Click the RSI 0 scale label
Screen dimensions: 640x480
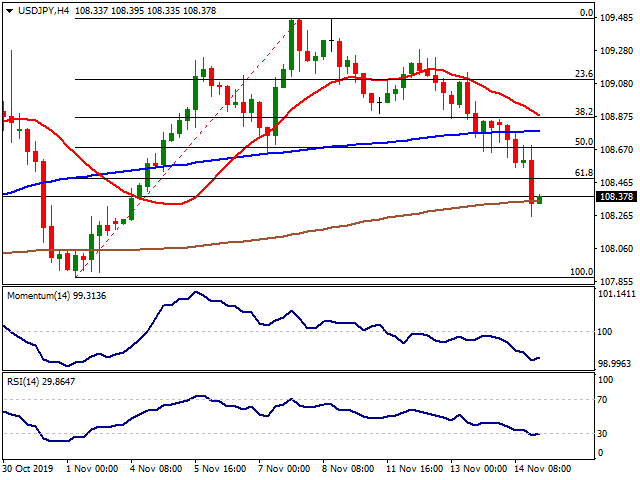coord(600,453)
